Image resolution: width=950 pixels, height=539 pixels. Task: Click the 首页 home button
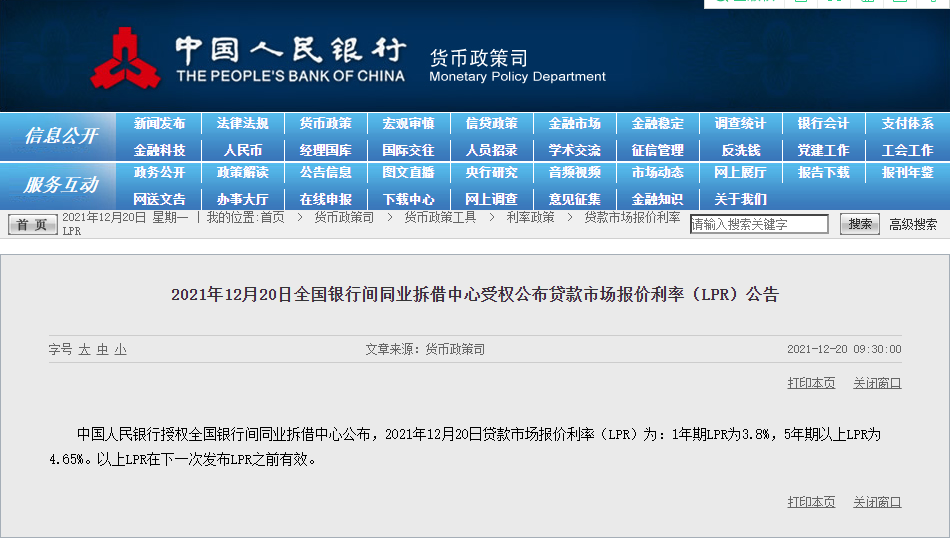coord(32,225)
